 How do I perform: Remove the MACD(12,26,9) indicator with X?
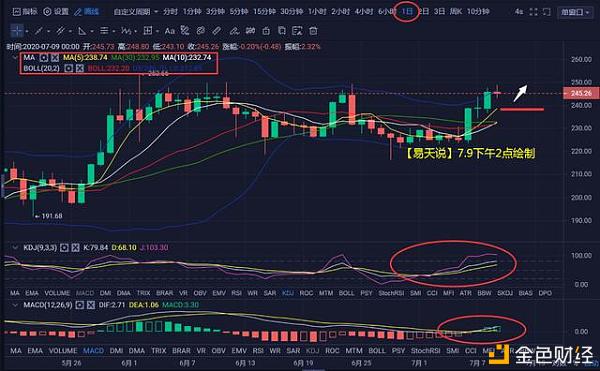pos(91,305)
